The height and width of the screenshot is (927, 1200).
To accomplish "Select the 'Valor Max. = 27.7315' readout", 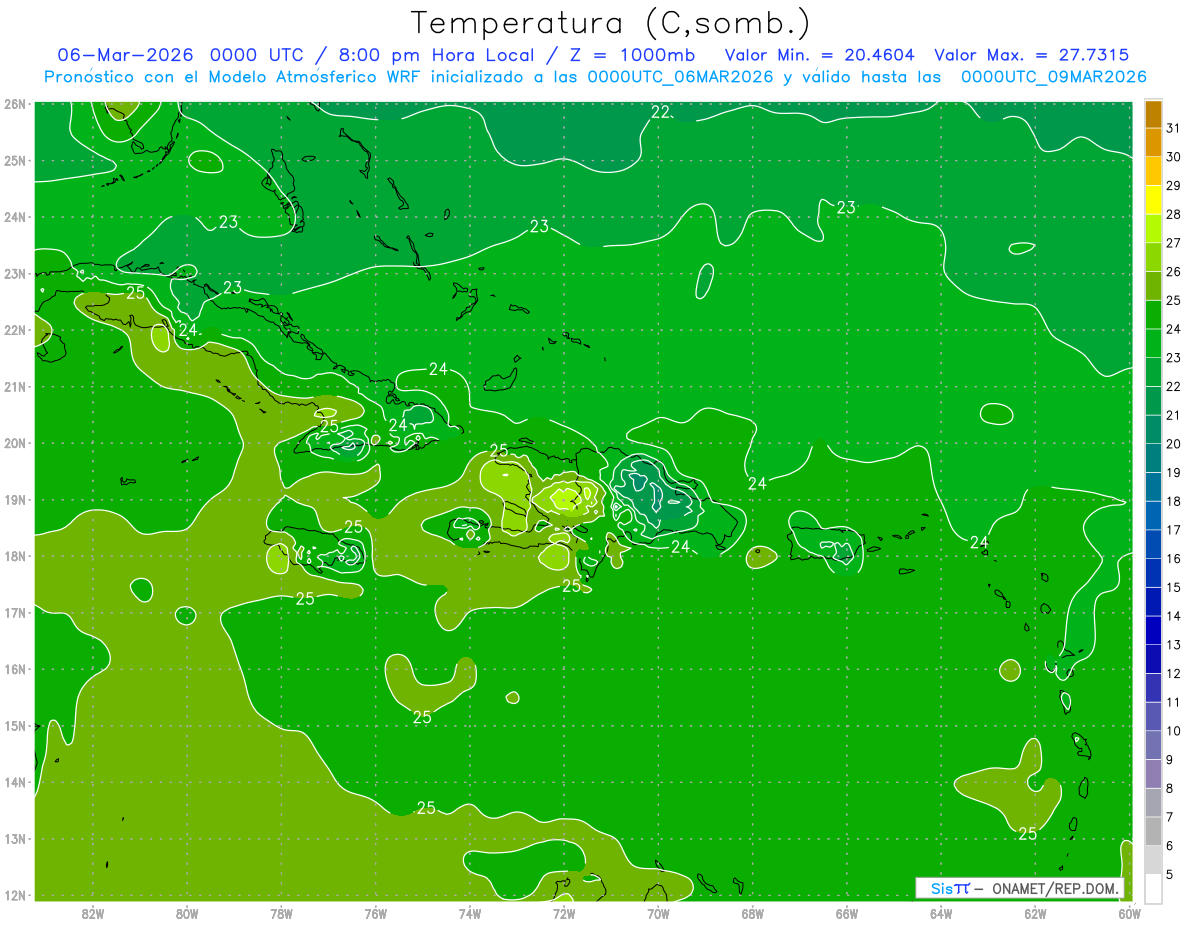I will [x=1031, y=55].
